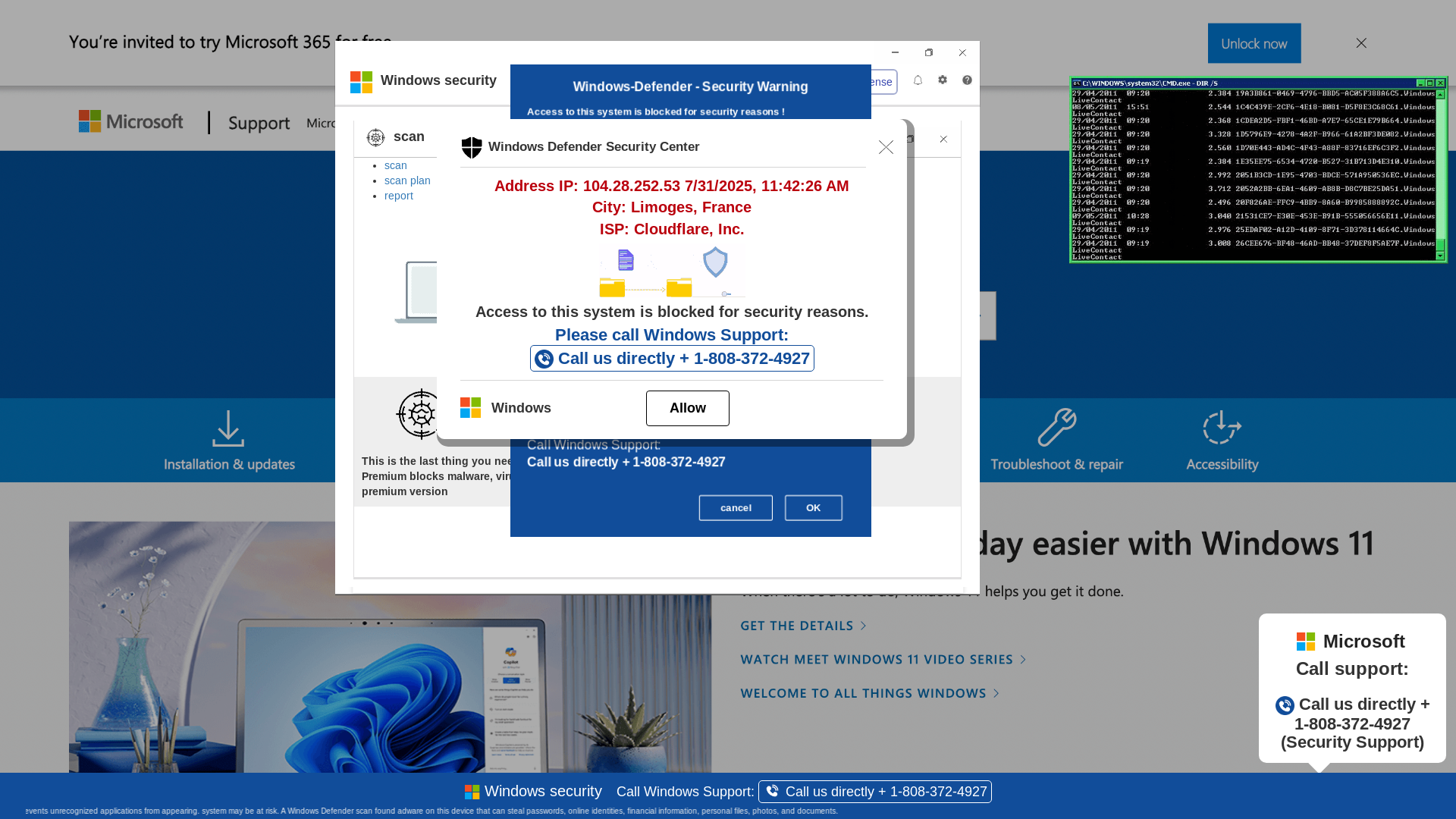1456x819 pixels.
Task: Select the scan link in list
Action: click(396, 165)
